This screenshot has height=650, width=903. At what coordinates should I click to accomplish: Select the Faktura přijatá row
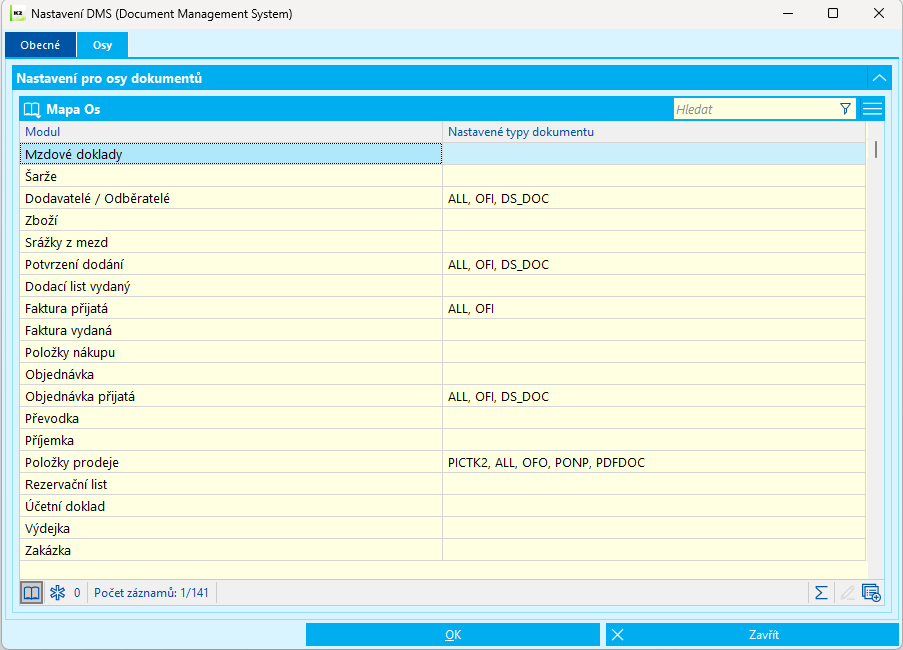[x=442, y=308]
